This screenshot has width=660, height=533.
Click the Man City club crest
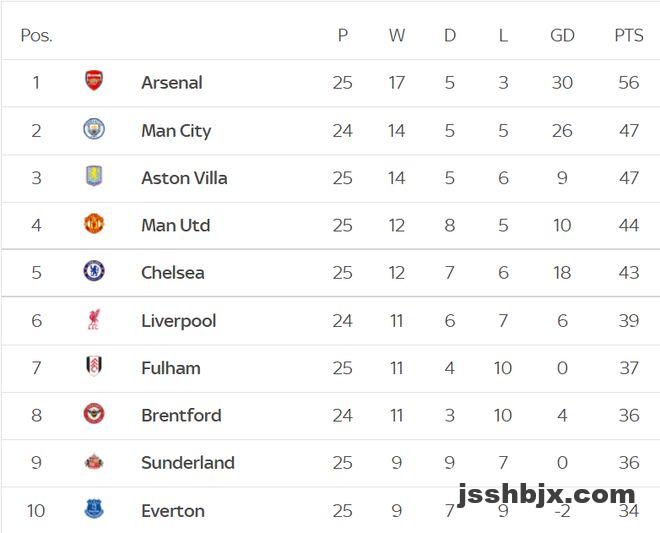(94, 129)
